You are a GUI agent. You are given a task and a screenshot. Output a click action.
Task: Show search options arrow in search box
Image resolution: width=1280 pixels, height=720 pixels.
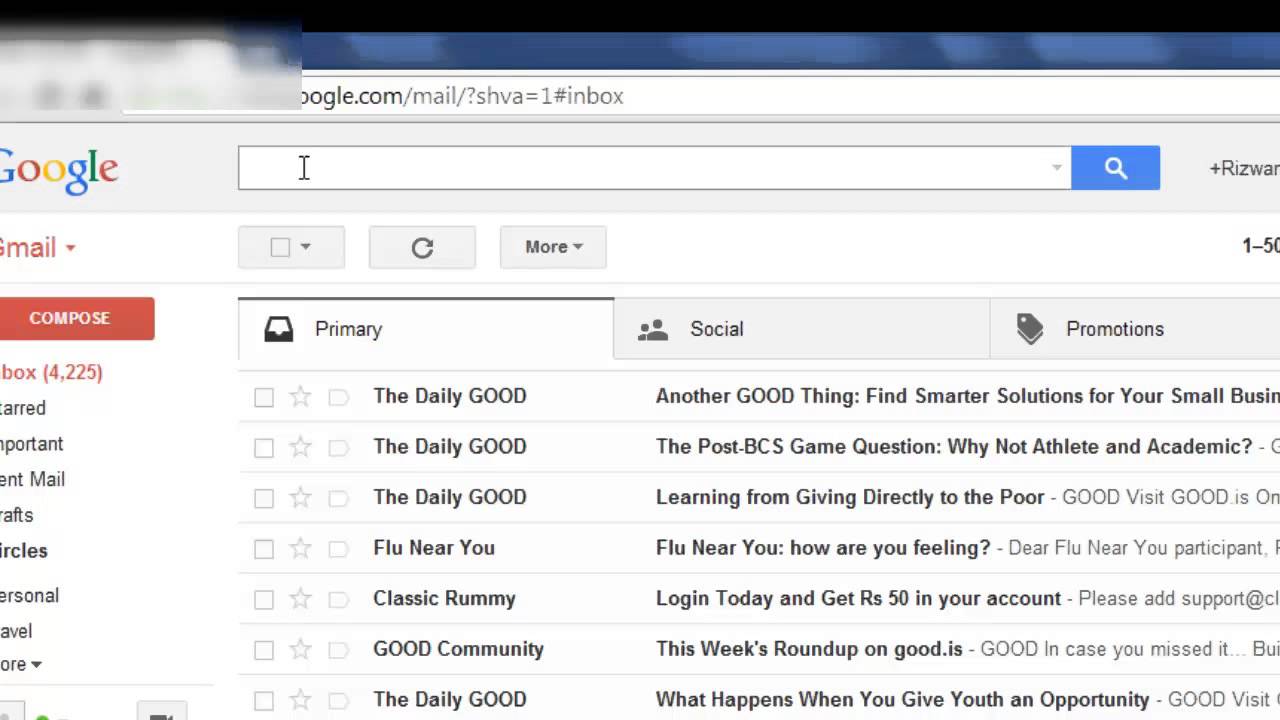click(x=1056, y=168)
